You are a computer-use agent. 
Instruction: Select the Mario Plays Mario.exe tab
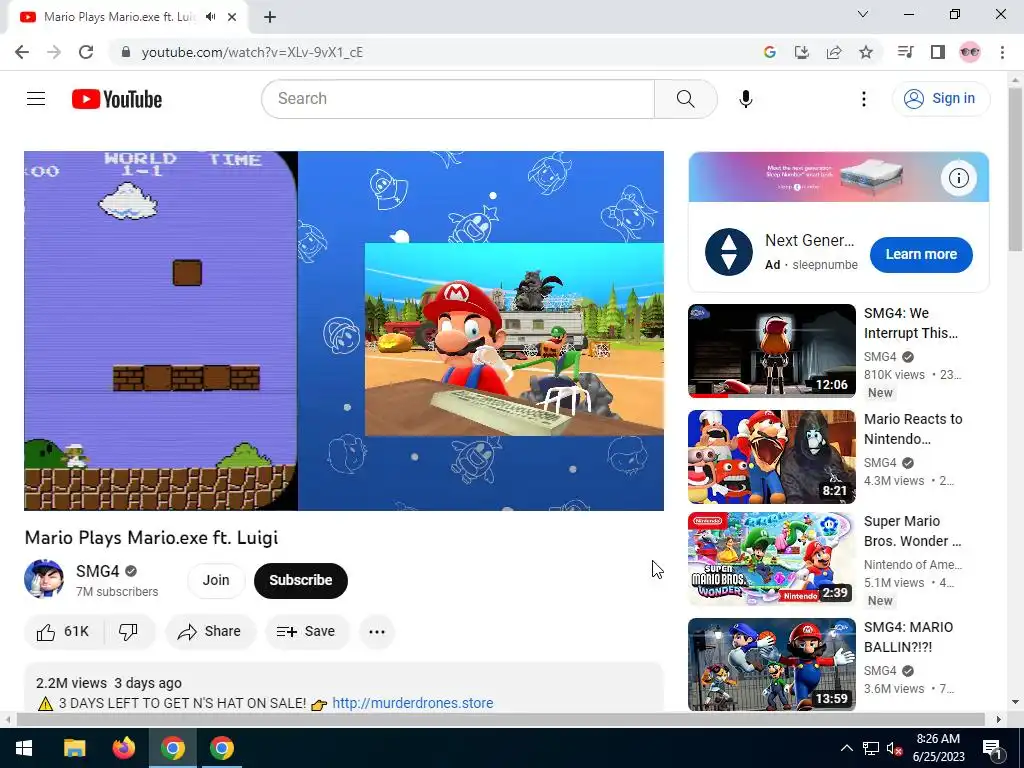pos(120,17)
